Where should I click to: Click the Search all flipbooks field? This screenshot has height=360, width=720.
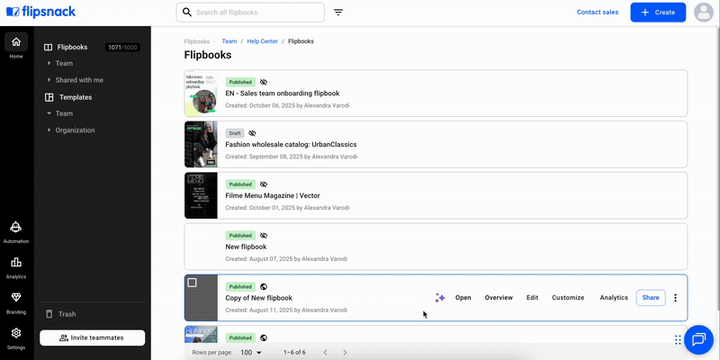click(250, 12)
